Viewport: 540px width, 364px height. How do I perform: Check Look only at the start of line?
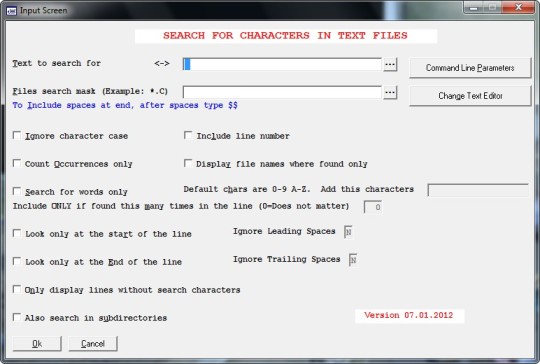(17, 233)
